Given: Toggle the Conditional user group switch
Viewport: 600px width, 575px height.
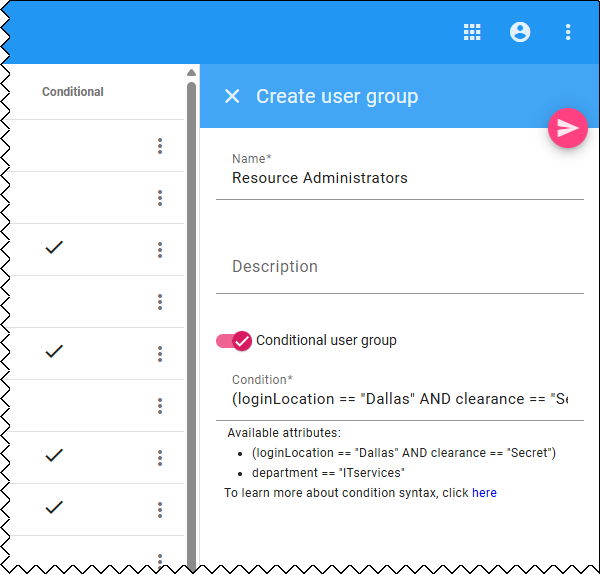Looking at the screenshot, I should coord(234,341).
